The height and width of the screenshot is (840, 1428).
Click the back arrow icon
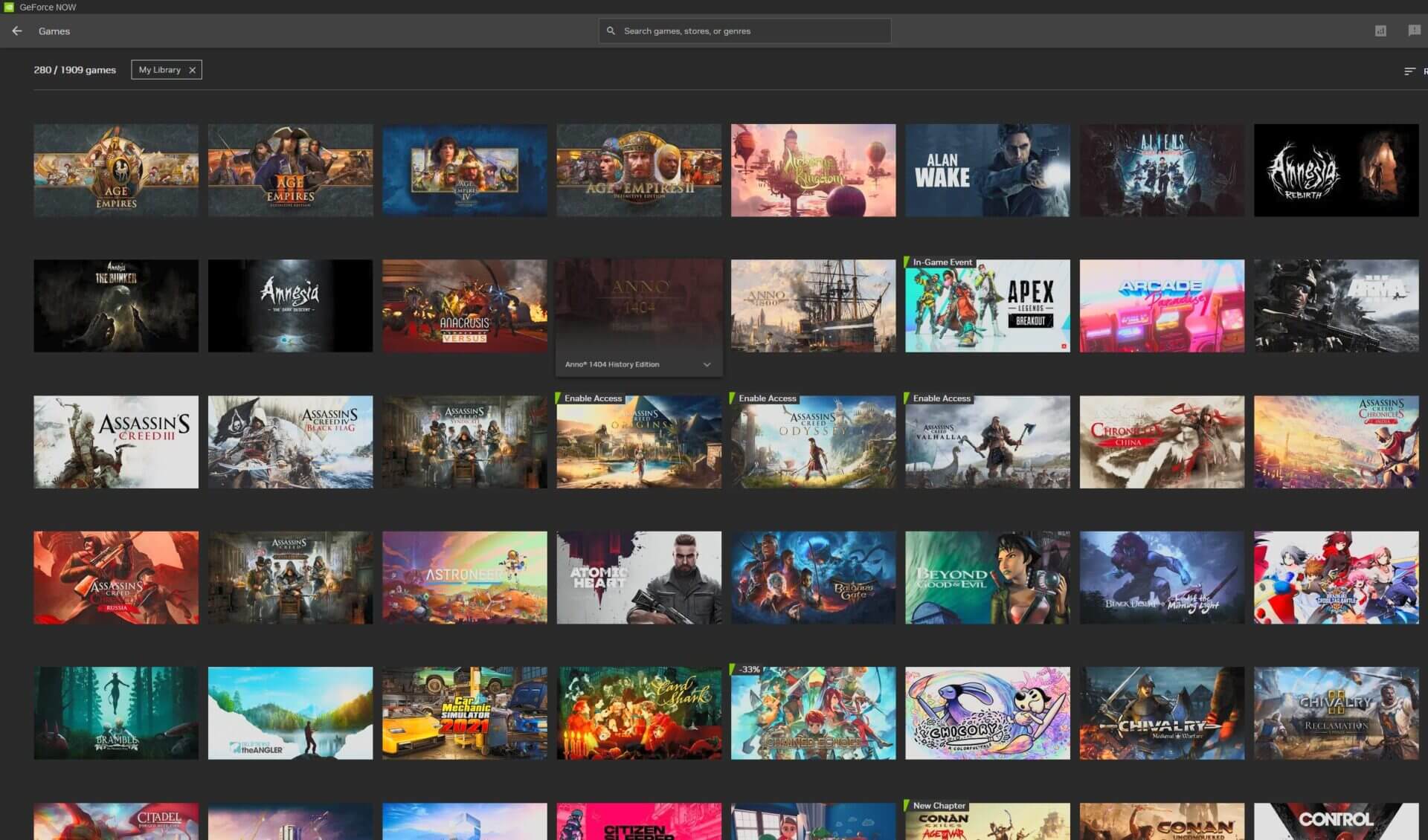(17, 31)
